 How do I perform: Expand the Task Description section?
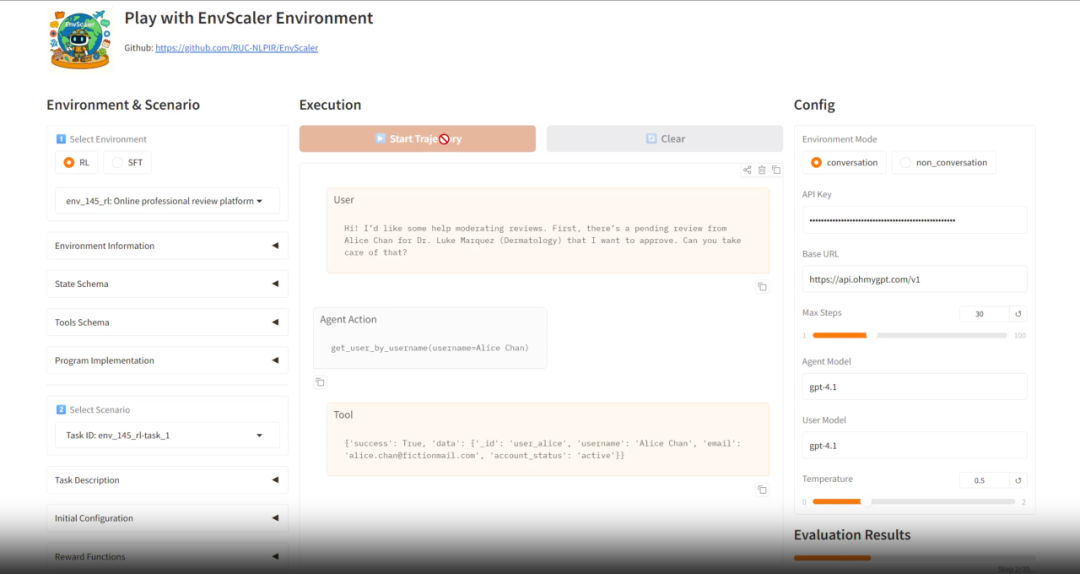click(x=166, y=480)
